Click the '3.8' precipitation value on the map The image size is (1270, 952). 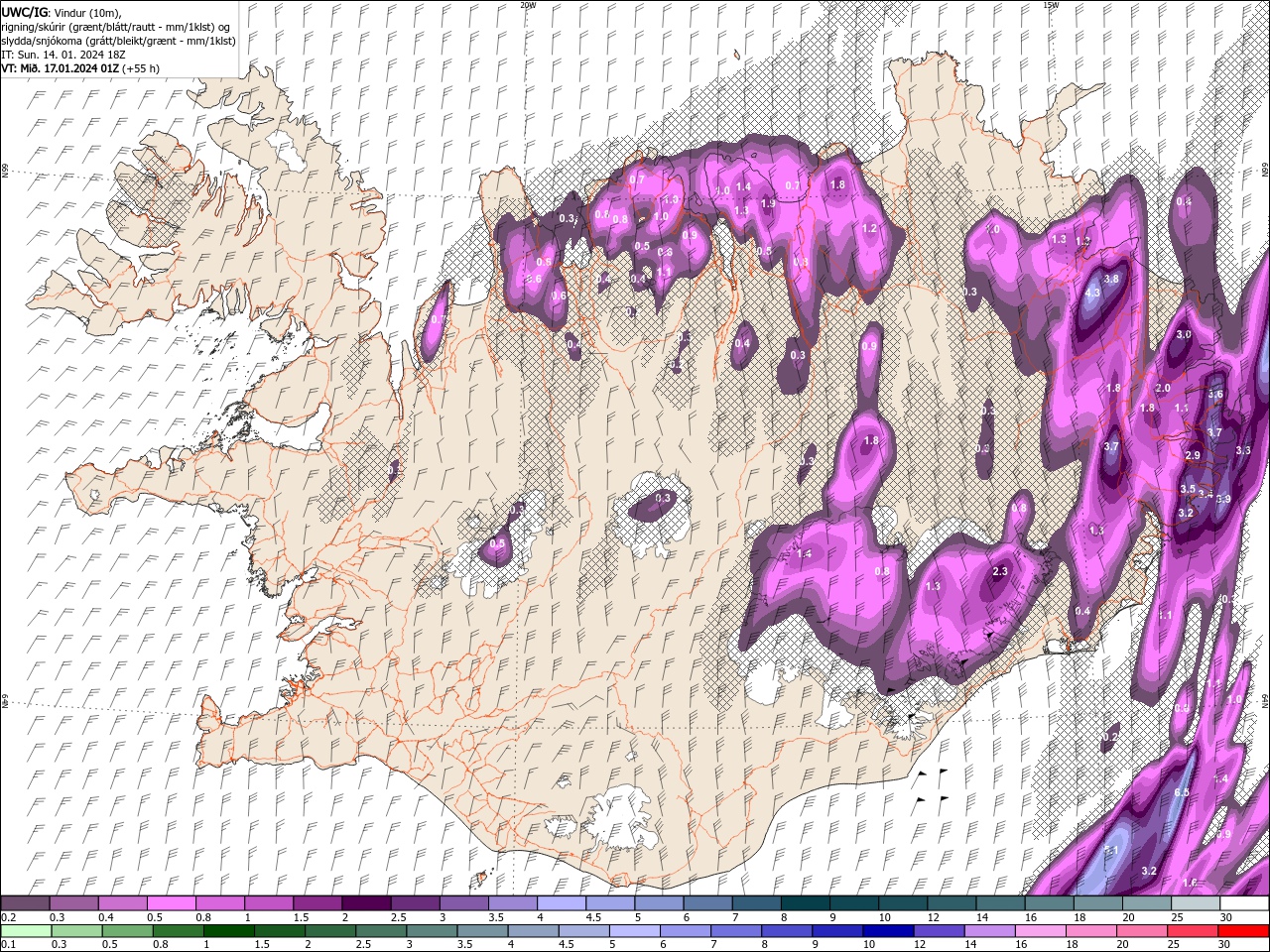point(1111,279)
